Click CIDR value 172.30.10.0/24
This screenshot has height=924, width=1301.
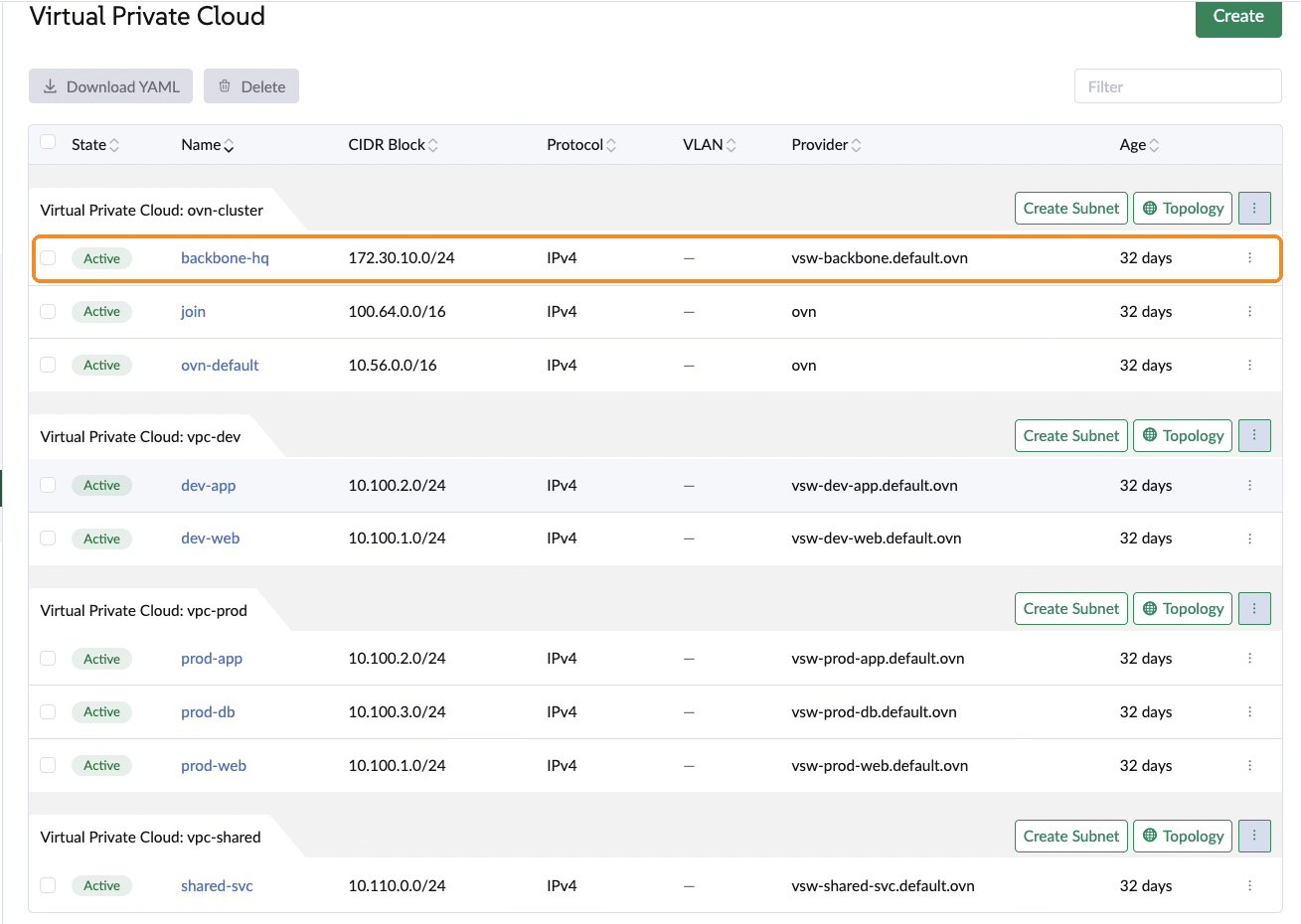(x=402, y=258)
